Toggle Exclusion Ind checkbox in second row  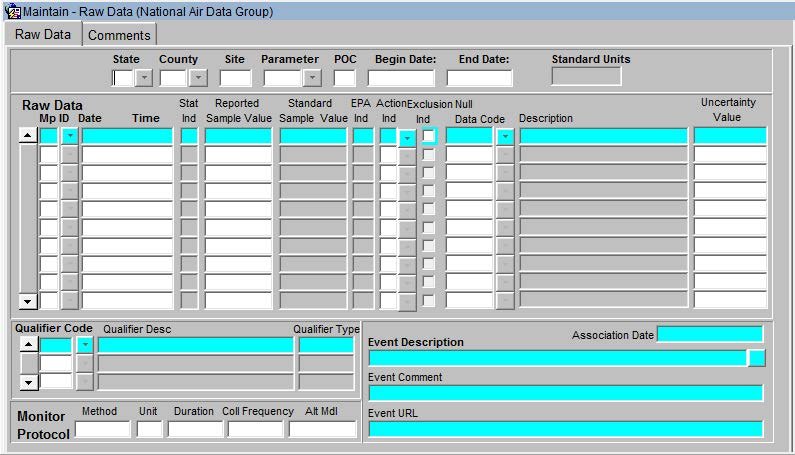point(429,154)
